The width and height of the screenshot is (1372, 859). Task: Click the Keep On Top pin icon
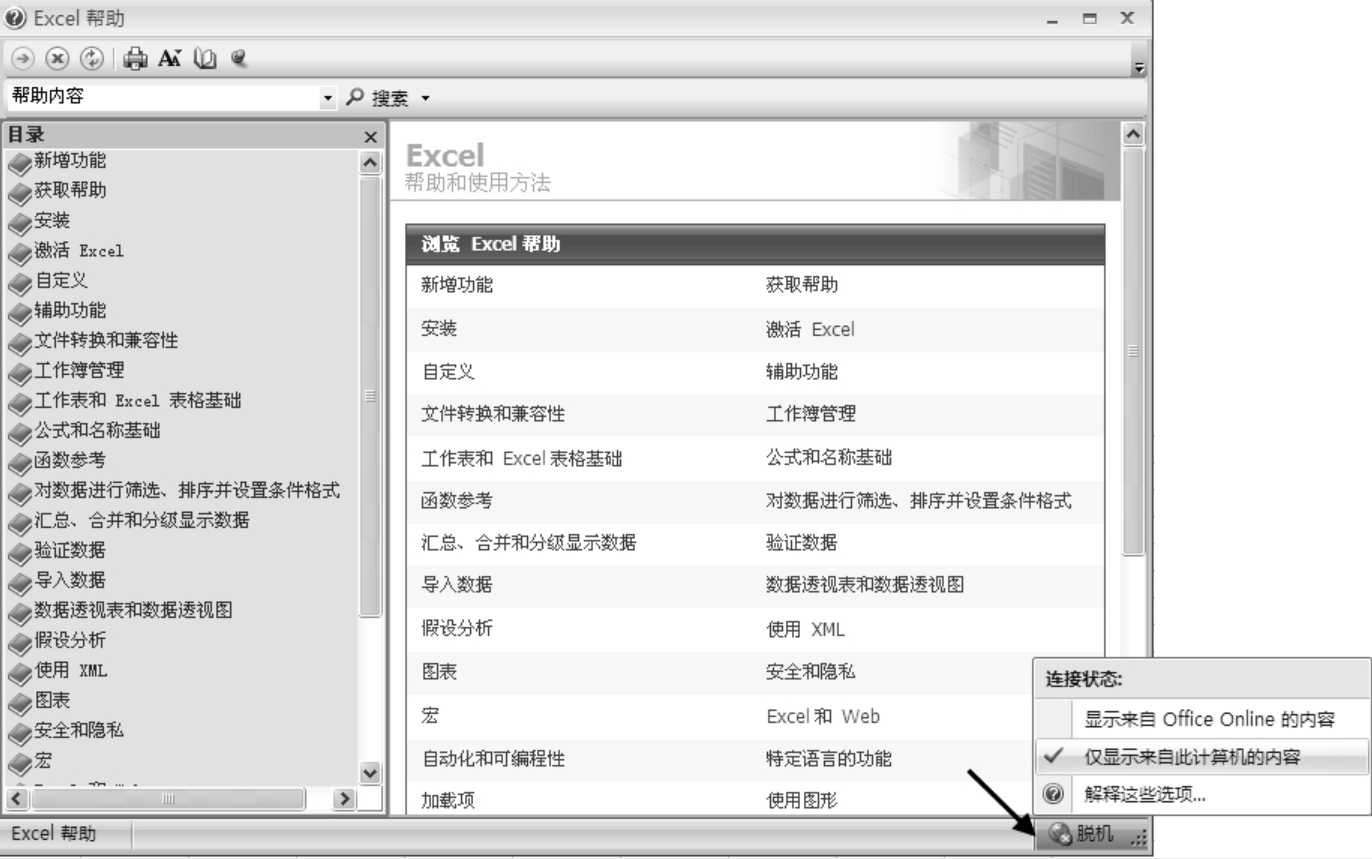pyautogui.click(x=238, y=60)
